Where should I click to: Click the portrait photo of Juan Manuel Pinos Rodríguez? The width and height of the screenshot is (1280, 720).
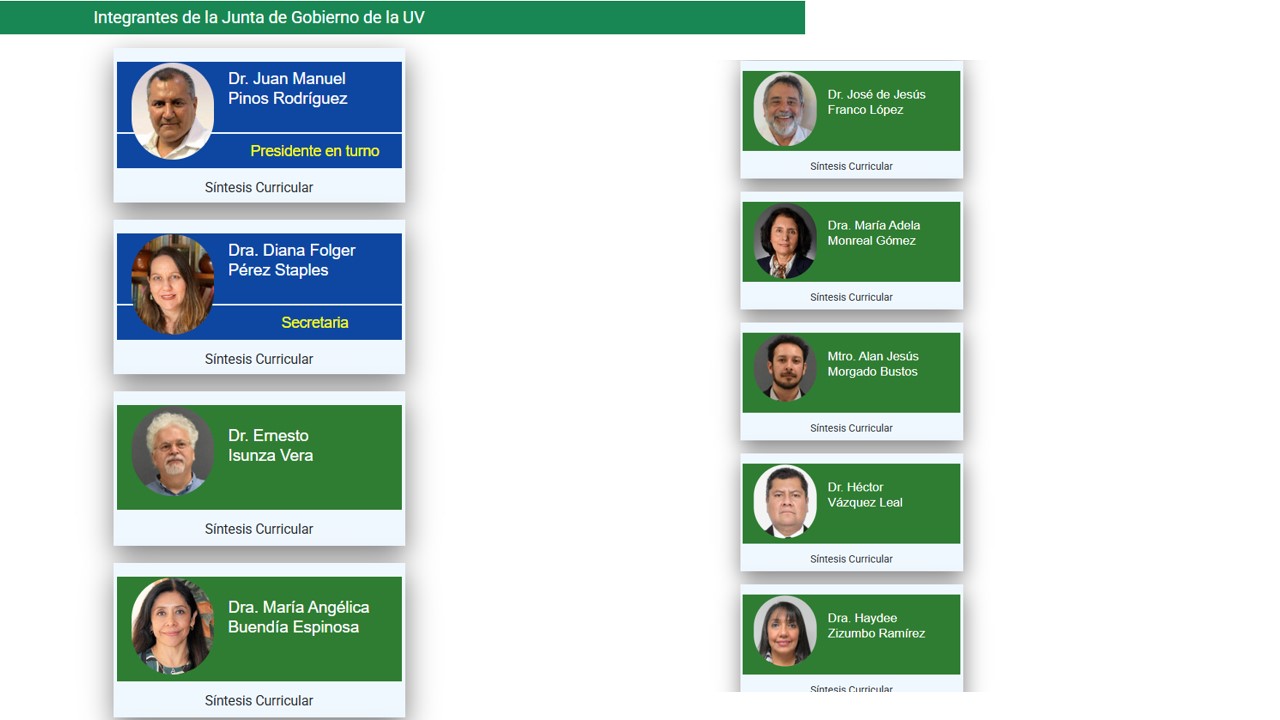[x=172, y=111]
